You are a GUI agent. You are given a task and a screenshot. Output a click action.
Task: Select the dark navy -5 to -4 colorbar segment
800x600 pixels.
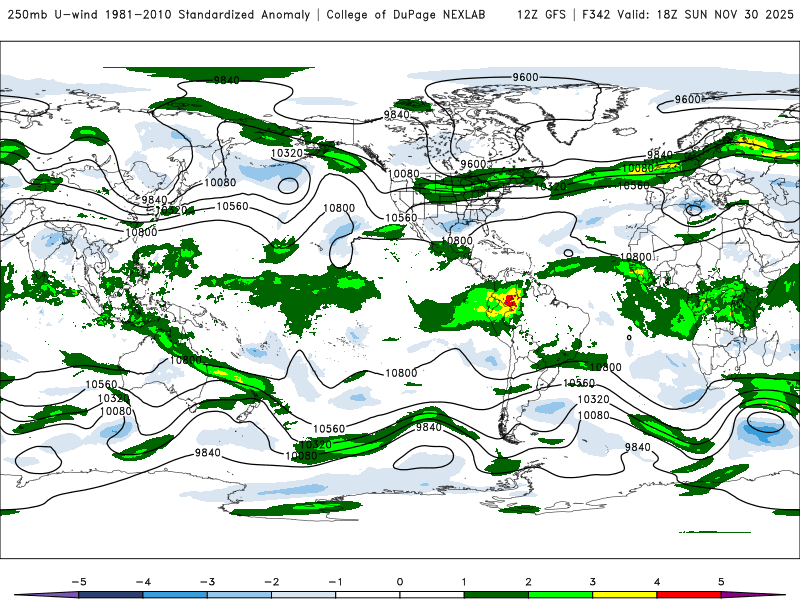111,595
